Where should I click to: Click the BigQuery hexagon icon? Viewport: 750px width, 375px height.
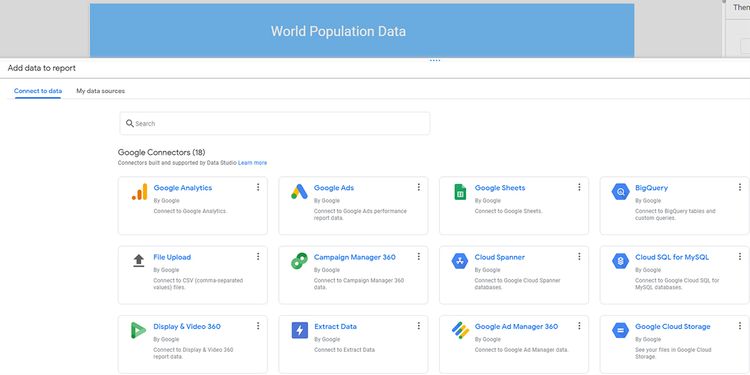(620, 192)
